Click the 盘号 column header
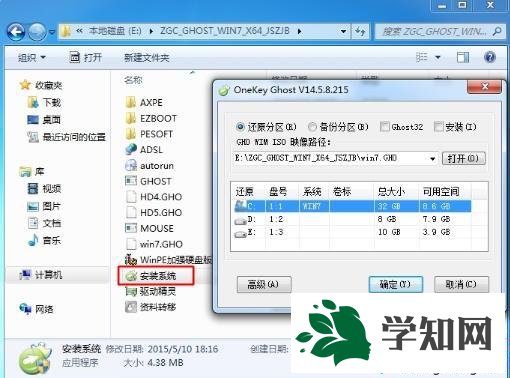The image size is (510, 378). [x=278, y=192]
